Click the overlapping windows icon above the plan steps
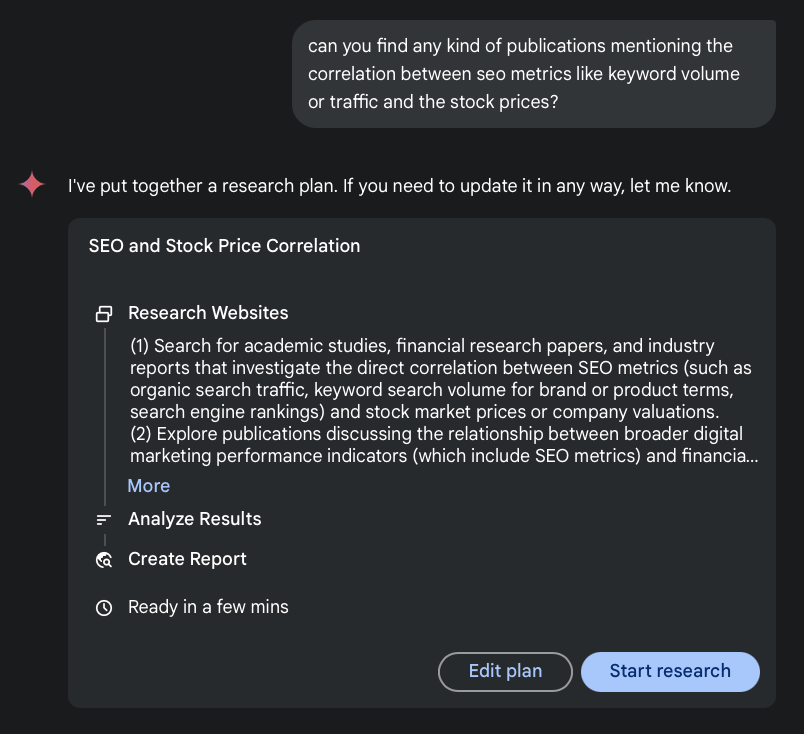 (104, 313)
